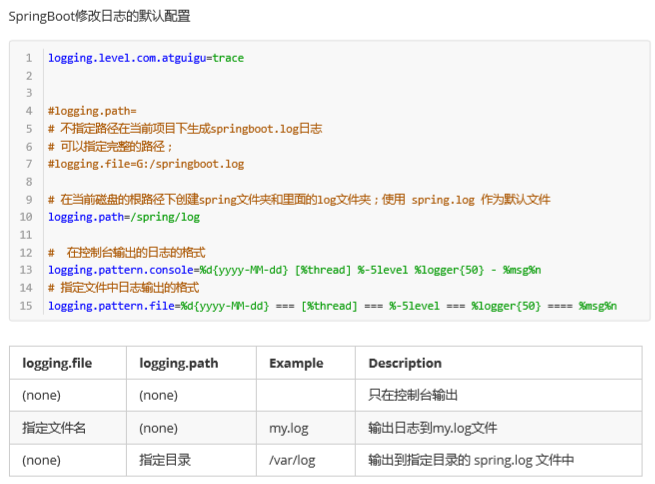
Task: Click line number 8 in code gutter
Action: click(x=28, y=182)
